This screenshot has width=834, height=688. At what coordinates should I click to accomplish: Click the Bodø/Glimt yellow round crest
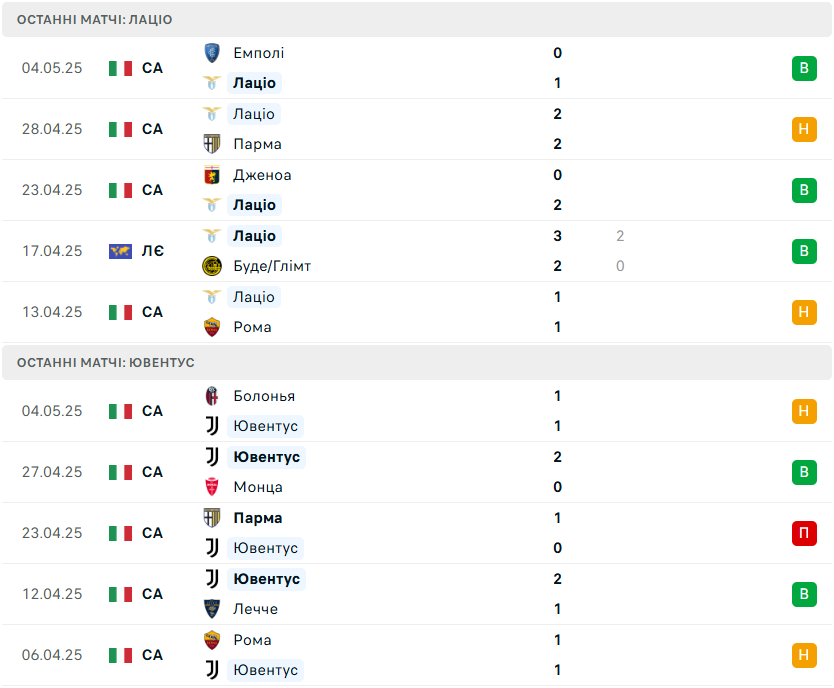(212, 266)
